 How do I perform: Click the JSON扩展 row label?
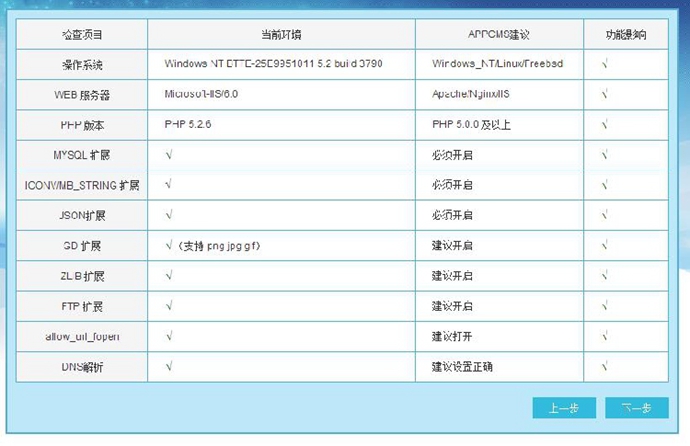[82, 215]
